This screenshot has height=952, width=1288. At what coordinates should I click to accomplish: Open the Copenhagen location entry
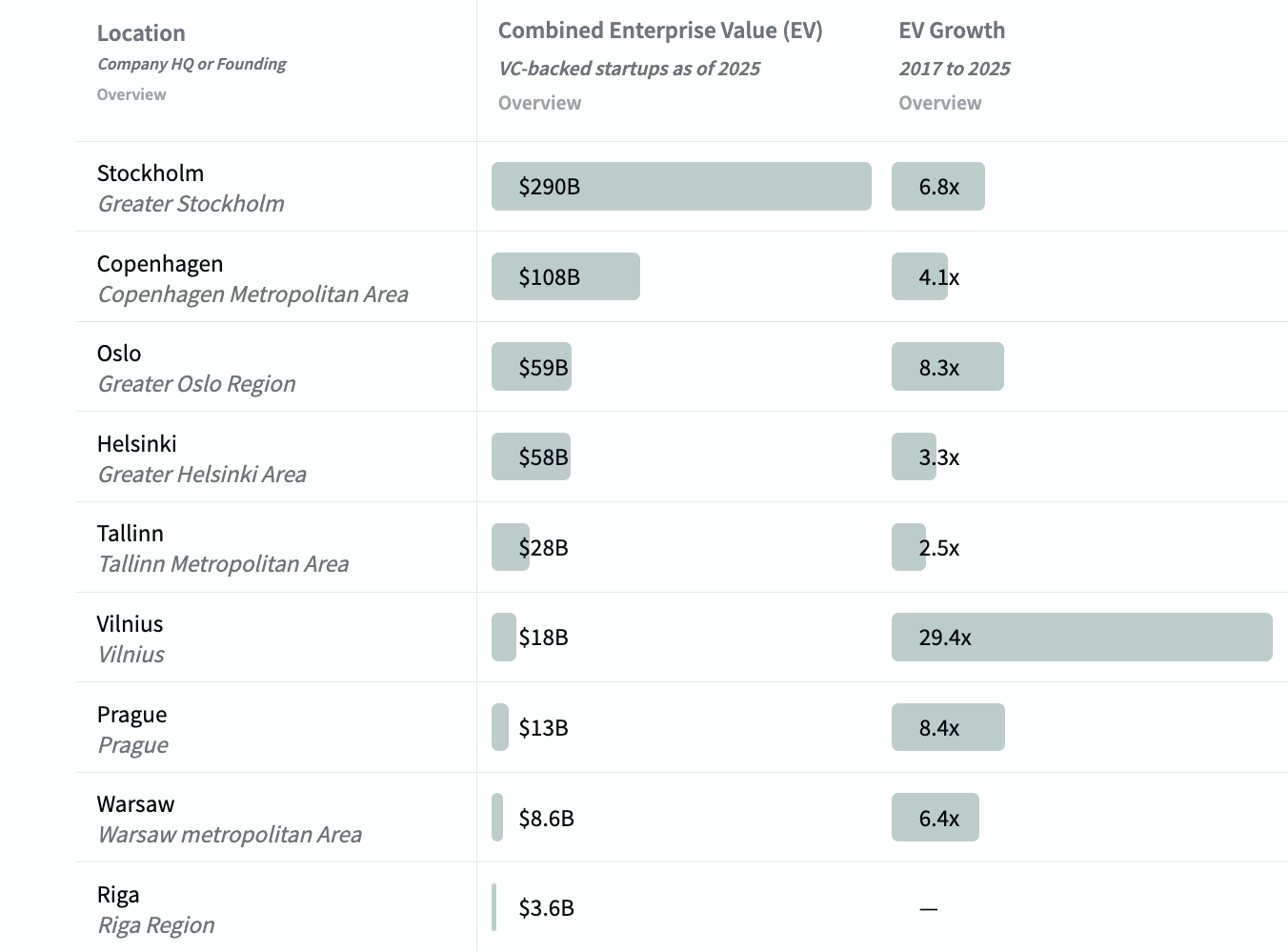point(160,264)
